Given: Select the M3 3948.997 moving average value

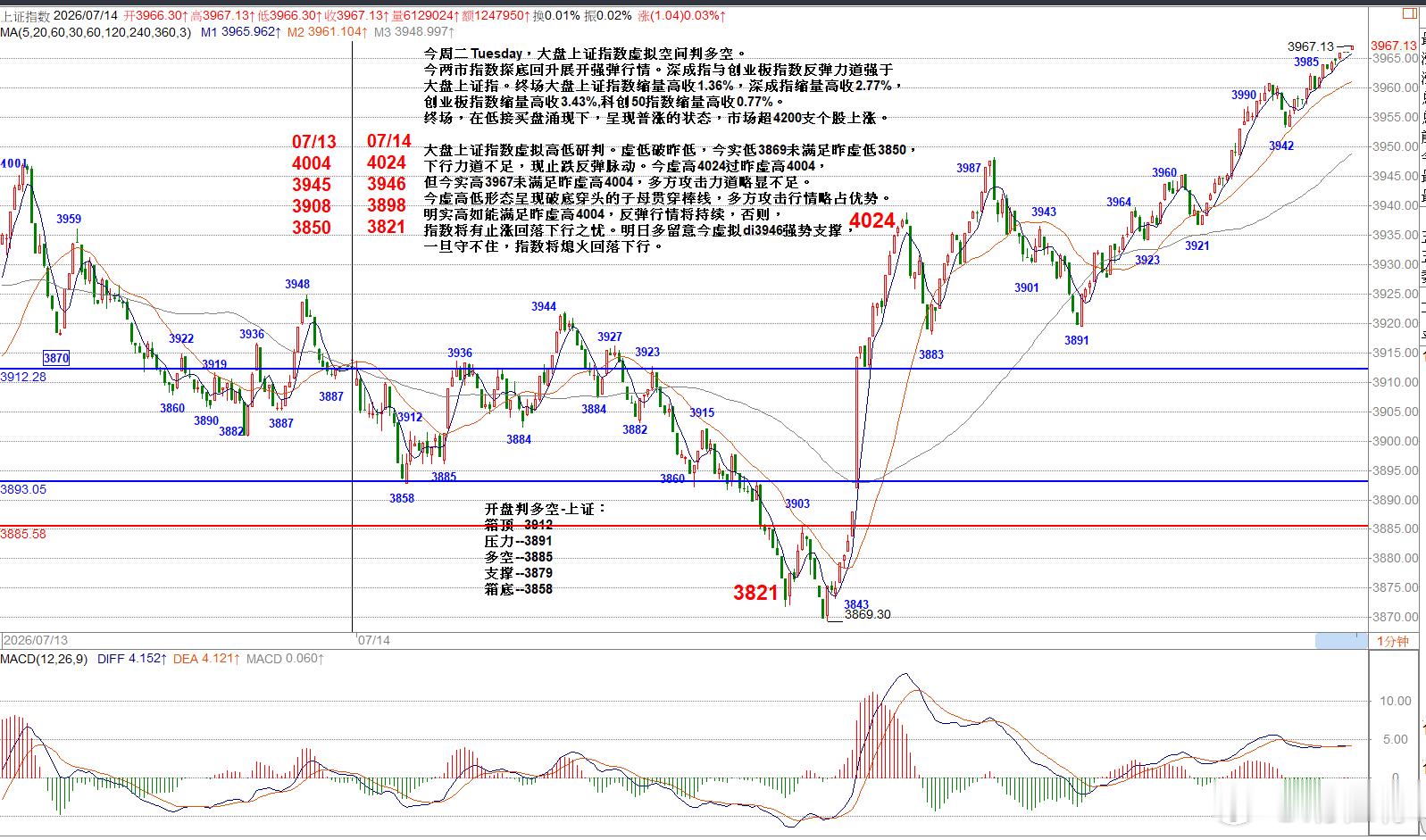Looking at the screenshot, I should point(413,32).
